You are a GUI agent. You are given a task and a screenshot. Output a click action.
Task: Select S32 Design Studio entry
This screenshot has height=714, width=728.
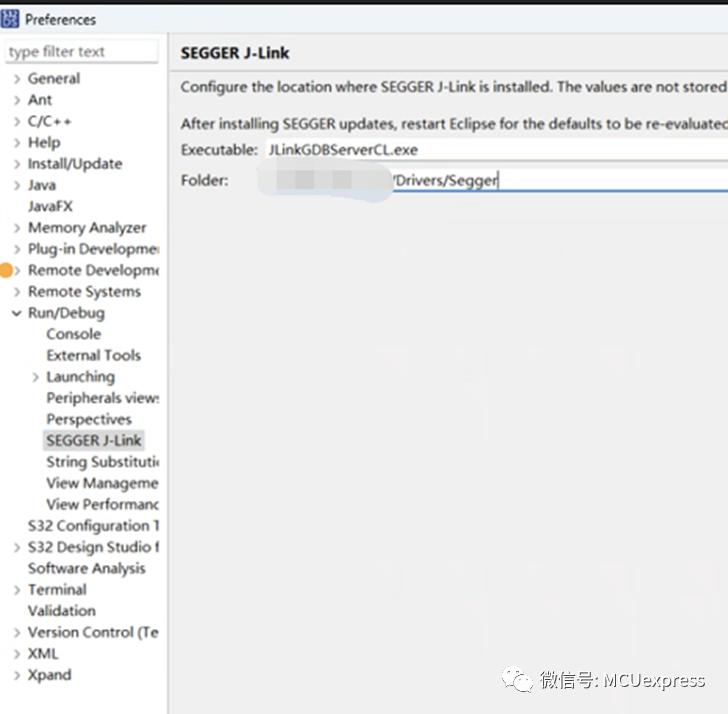pos(93,547)
